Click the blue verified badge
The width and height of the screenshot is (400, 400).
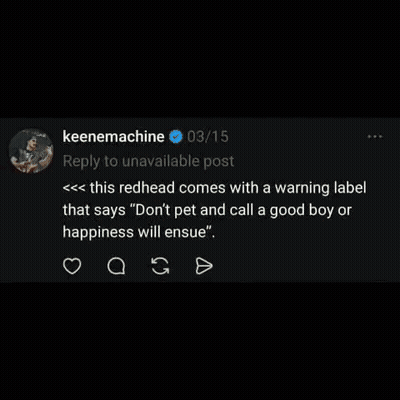pyautogui.click(x=176, y=137)
